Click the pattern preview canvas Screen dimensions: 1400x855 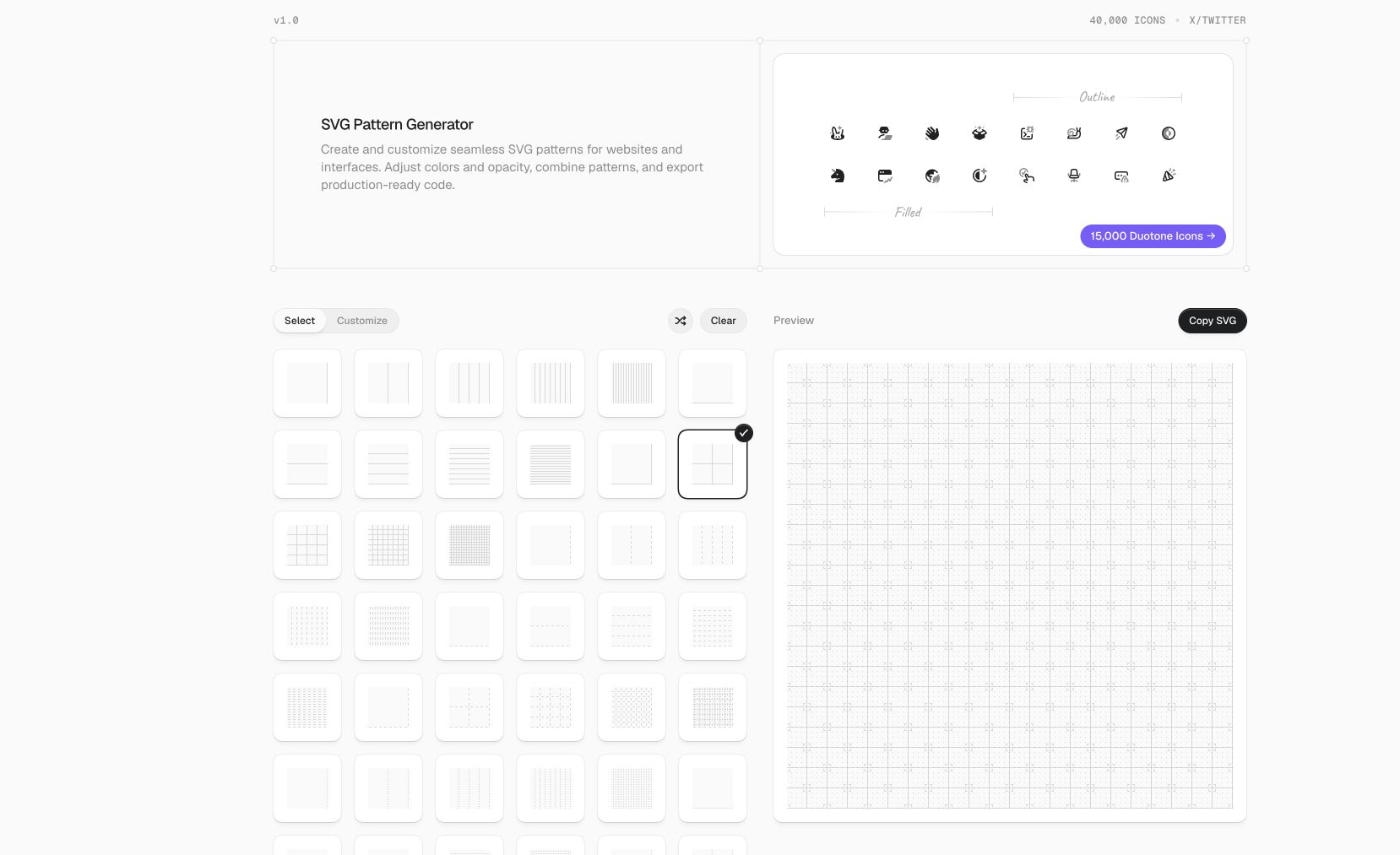tap(1010, 586)
